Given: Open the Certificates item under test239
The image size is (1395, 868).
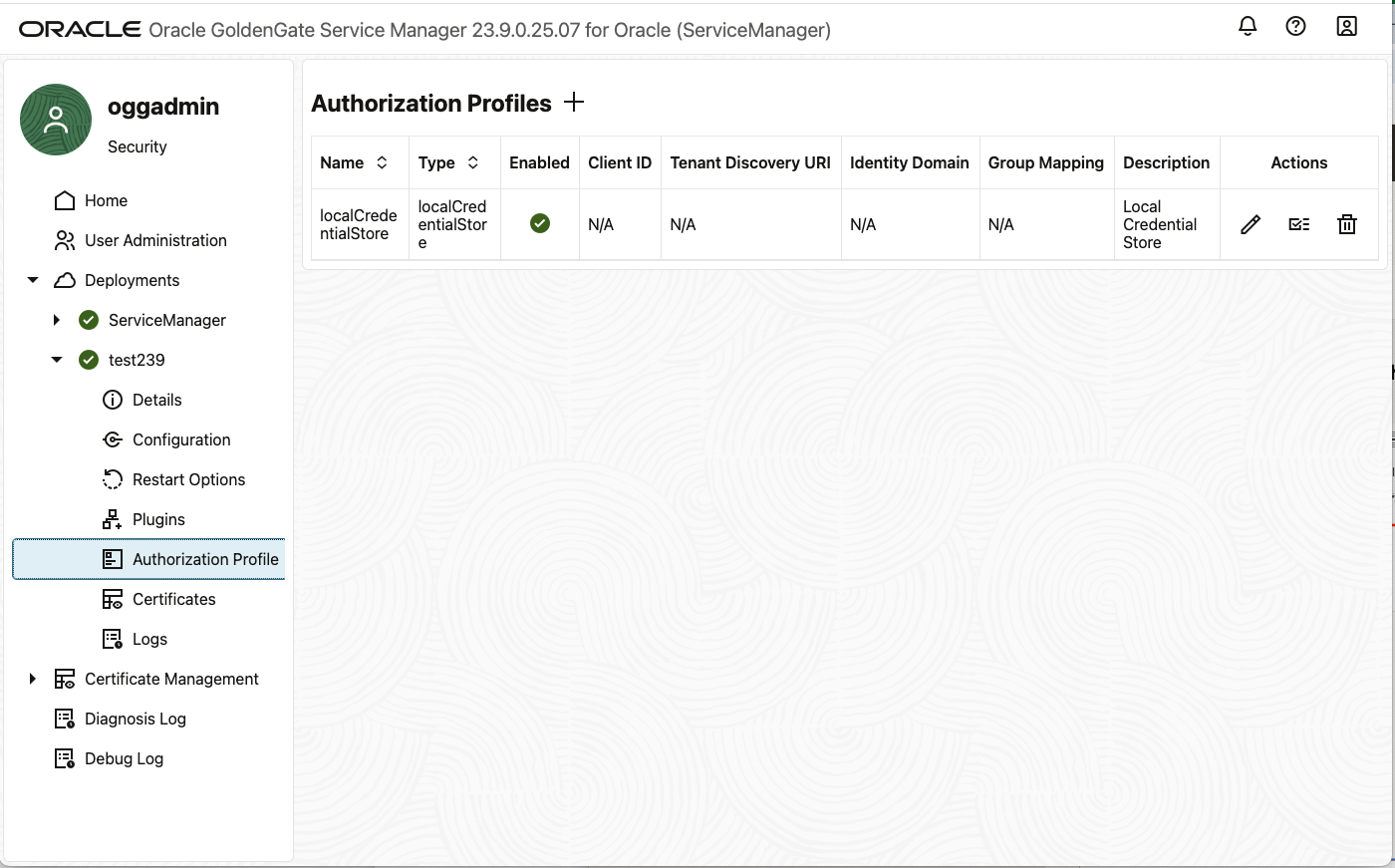Looking at the screenshot, I should 173,599.
